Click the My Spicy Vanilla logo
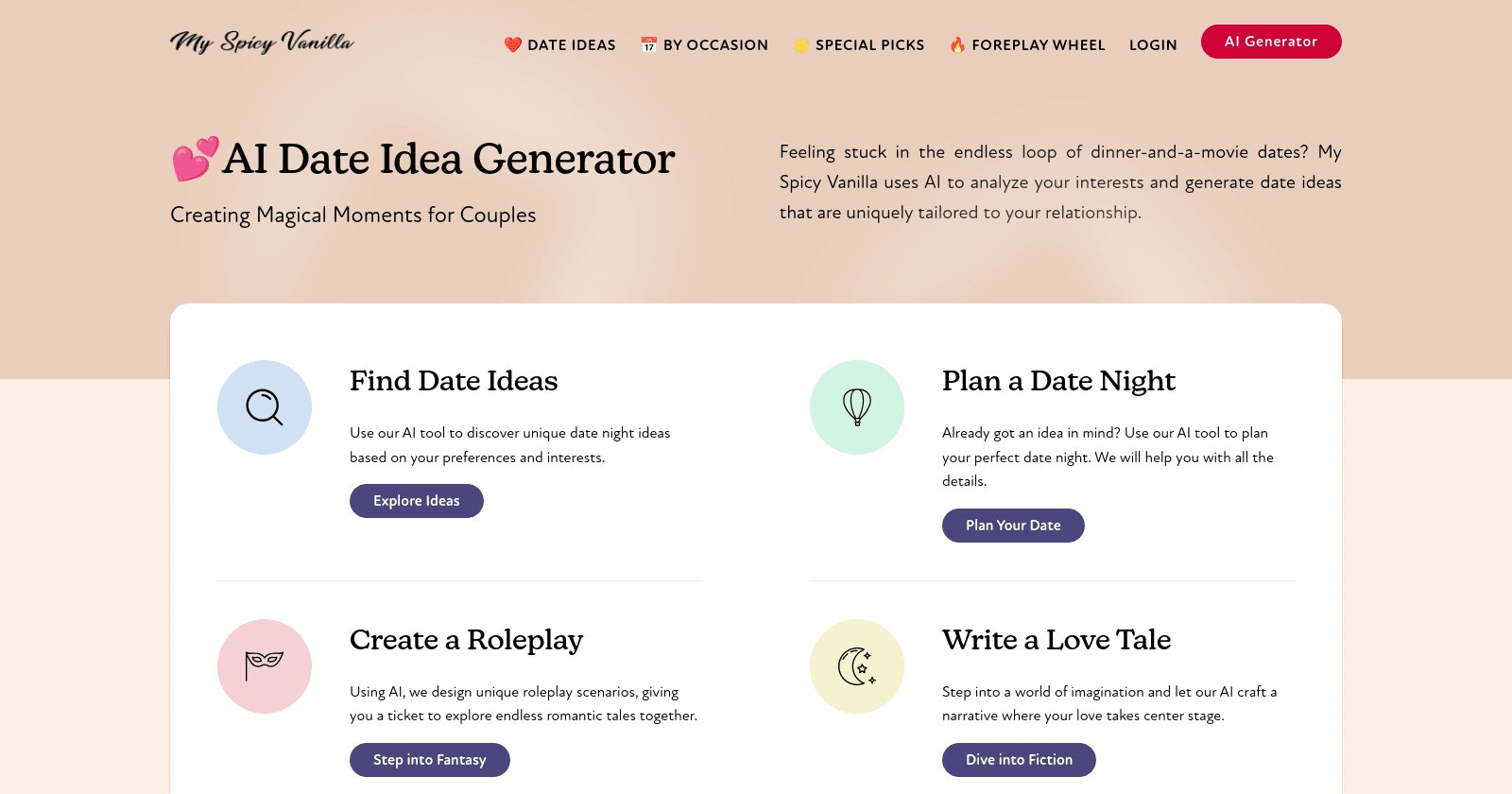 [262, 42]
